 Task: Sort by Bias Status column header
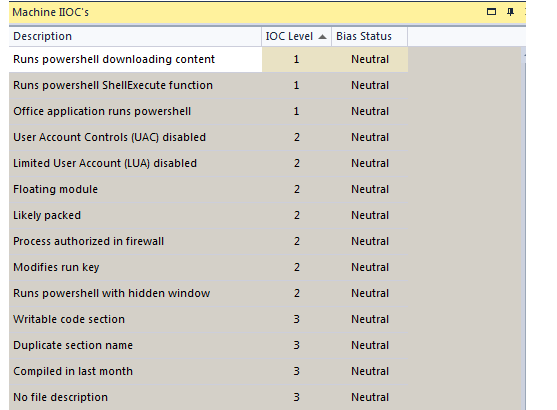(369, 36)
